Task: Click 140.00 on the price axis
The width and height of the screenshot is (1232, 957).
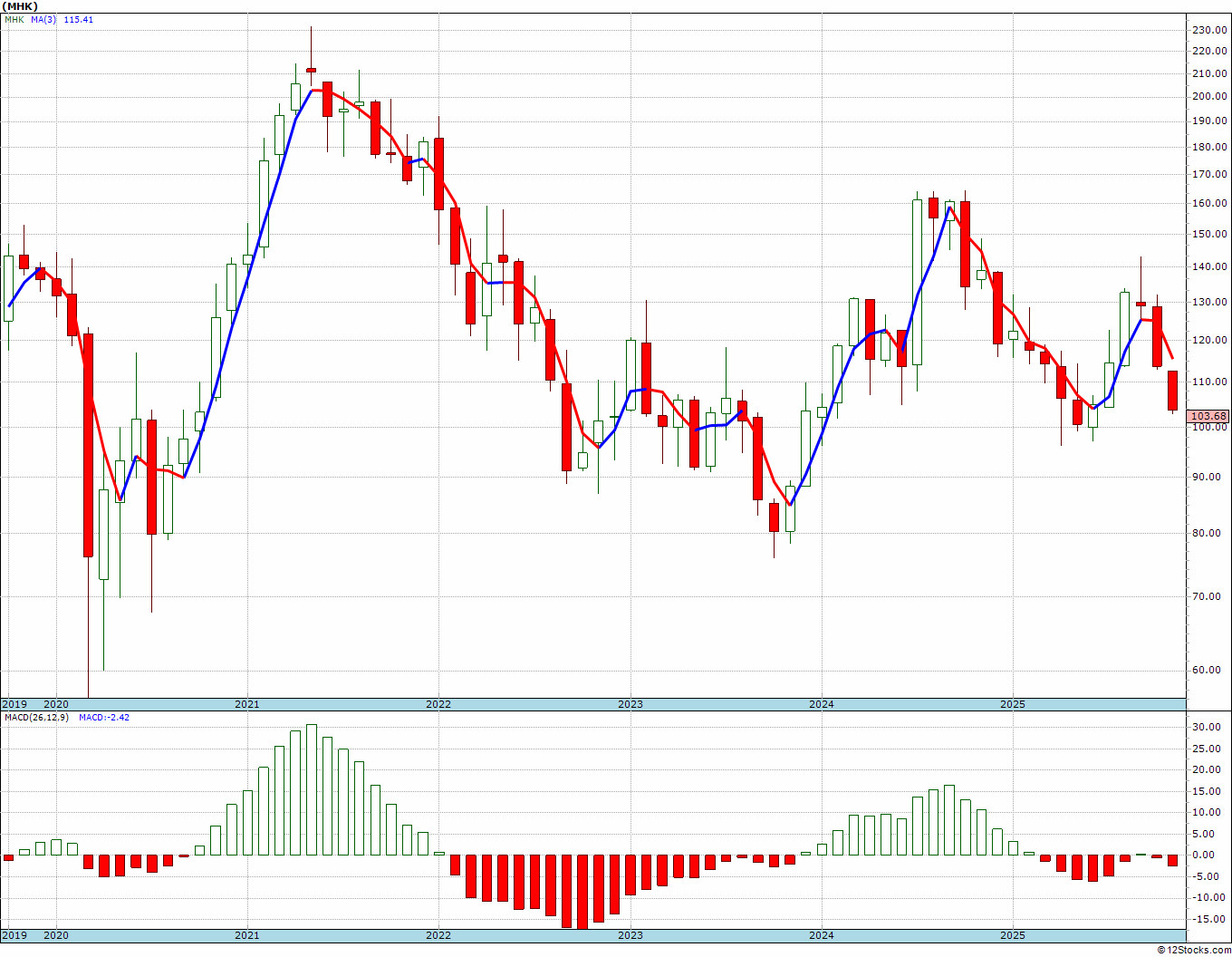Action: click(1209, 267)
